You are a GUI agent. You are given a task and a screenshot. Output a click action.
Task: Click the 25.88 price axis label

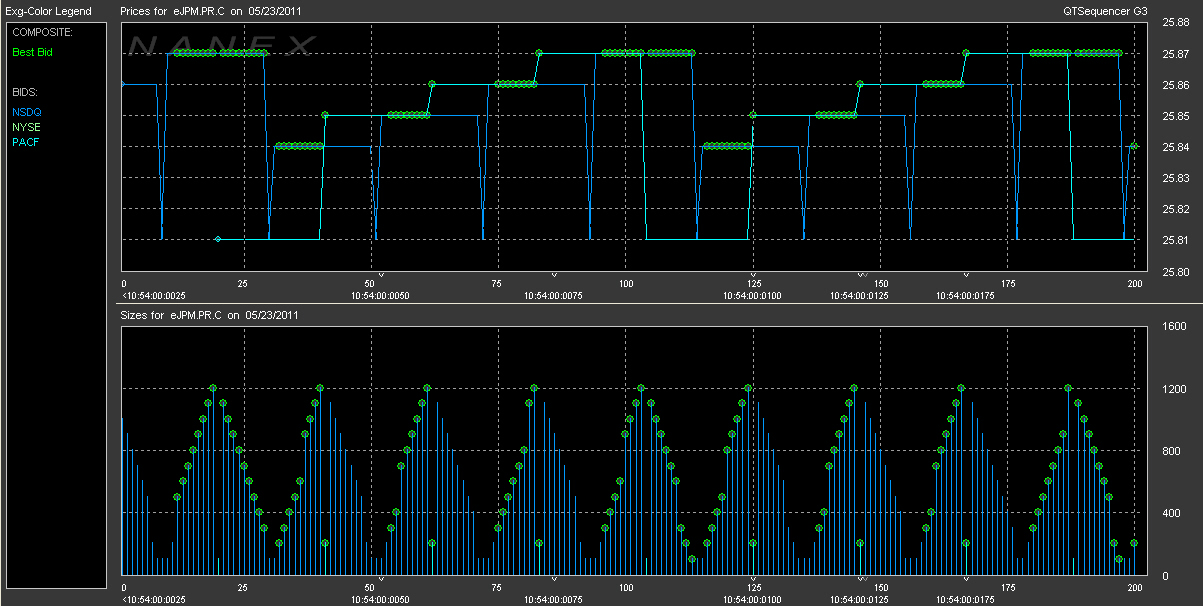[x=1174, y=23]
